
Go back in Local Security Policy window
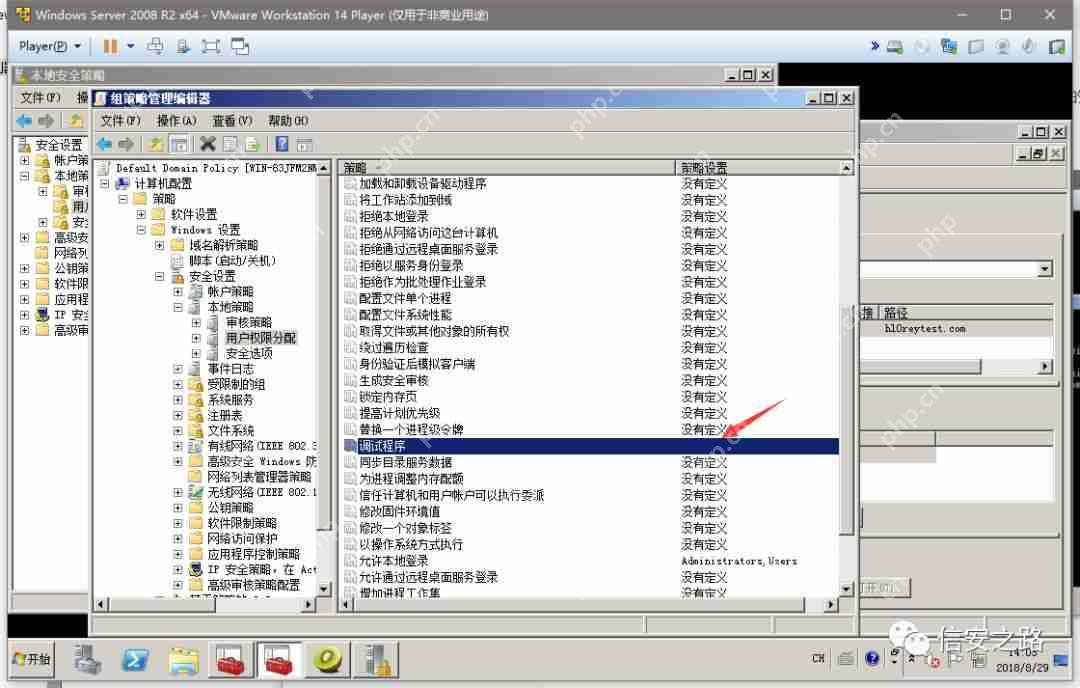click(x=24, y=121)
